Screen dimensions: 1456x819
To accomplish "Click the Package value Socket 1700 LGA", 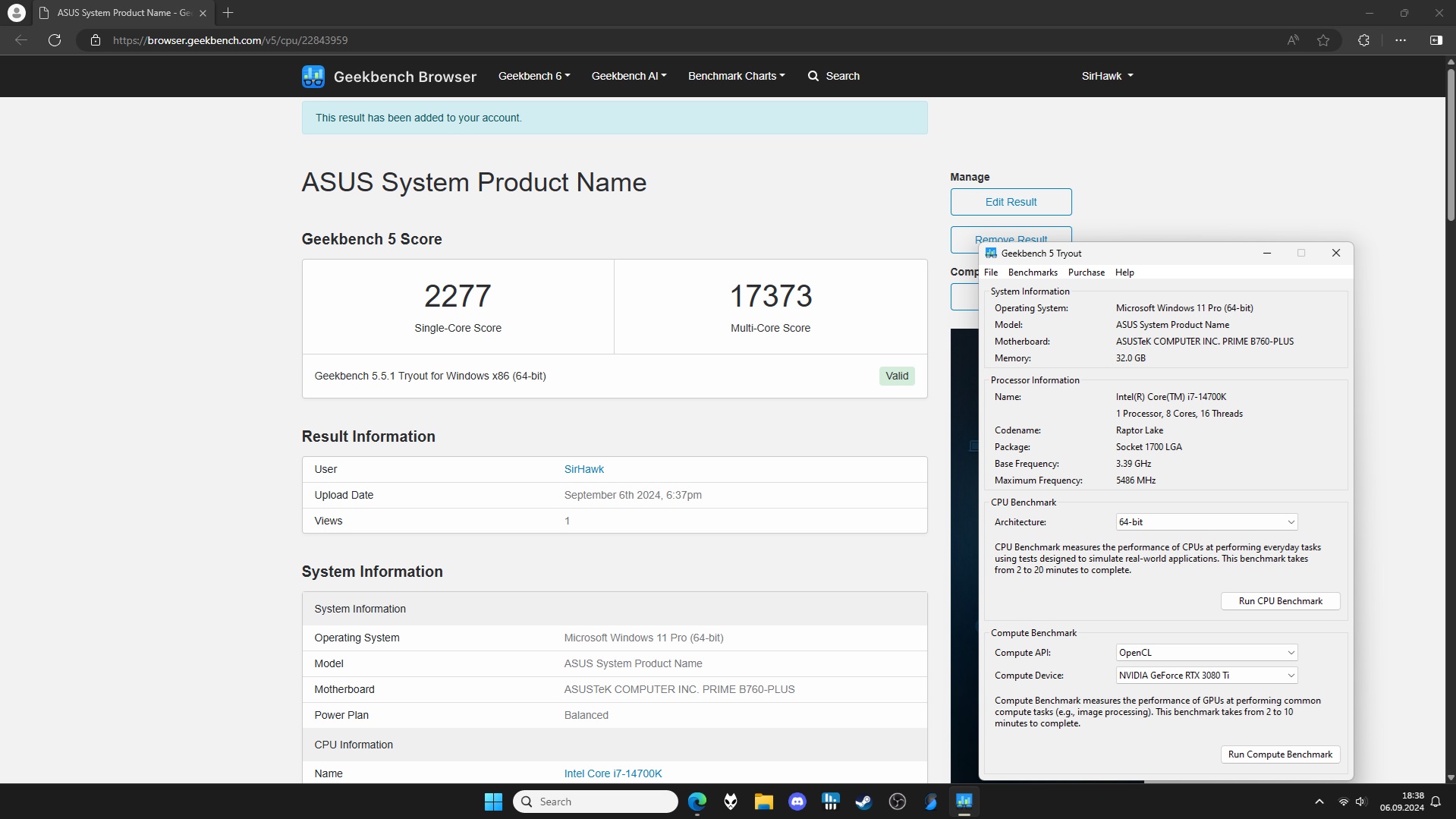I will (x=1149, y=447).
